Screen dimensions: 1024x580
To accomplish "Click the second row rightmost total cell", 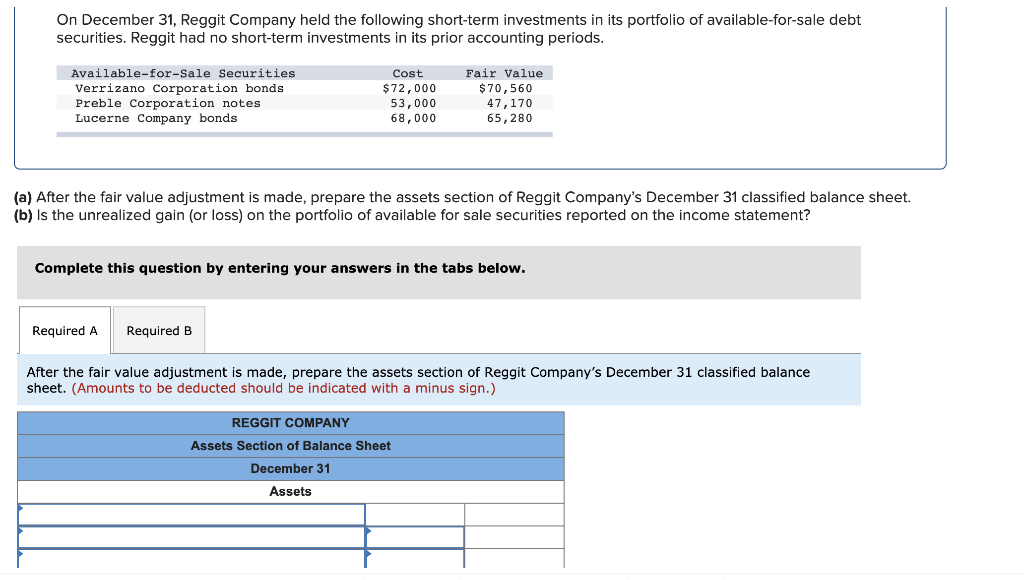I will 513,537.
